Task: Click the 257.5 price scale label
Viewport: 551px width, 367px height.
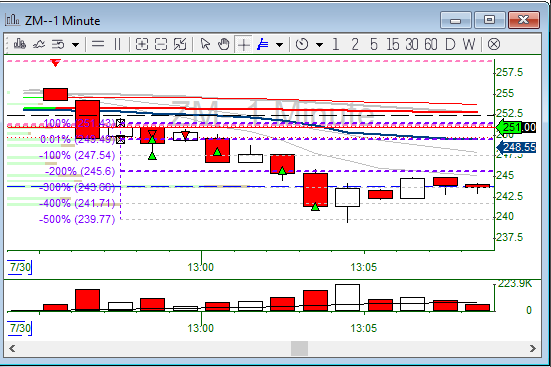Action: [x=510, y=72]
